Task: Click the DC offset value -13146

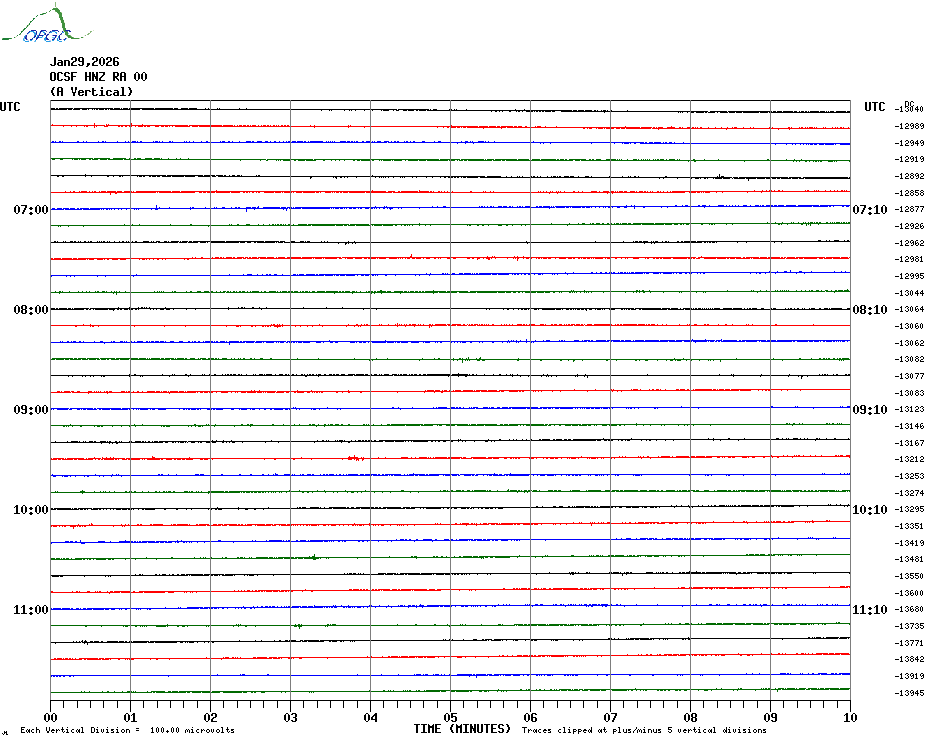Action: [909, 427]
